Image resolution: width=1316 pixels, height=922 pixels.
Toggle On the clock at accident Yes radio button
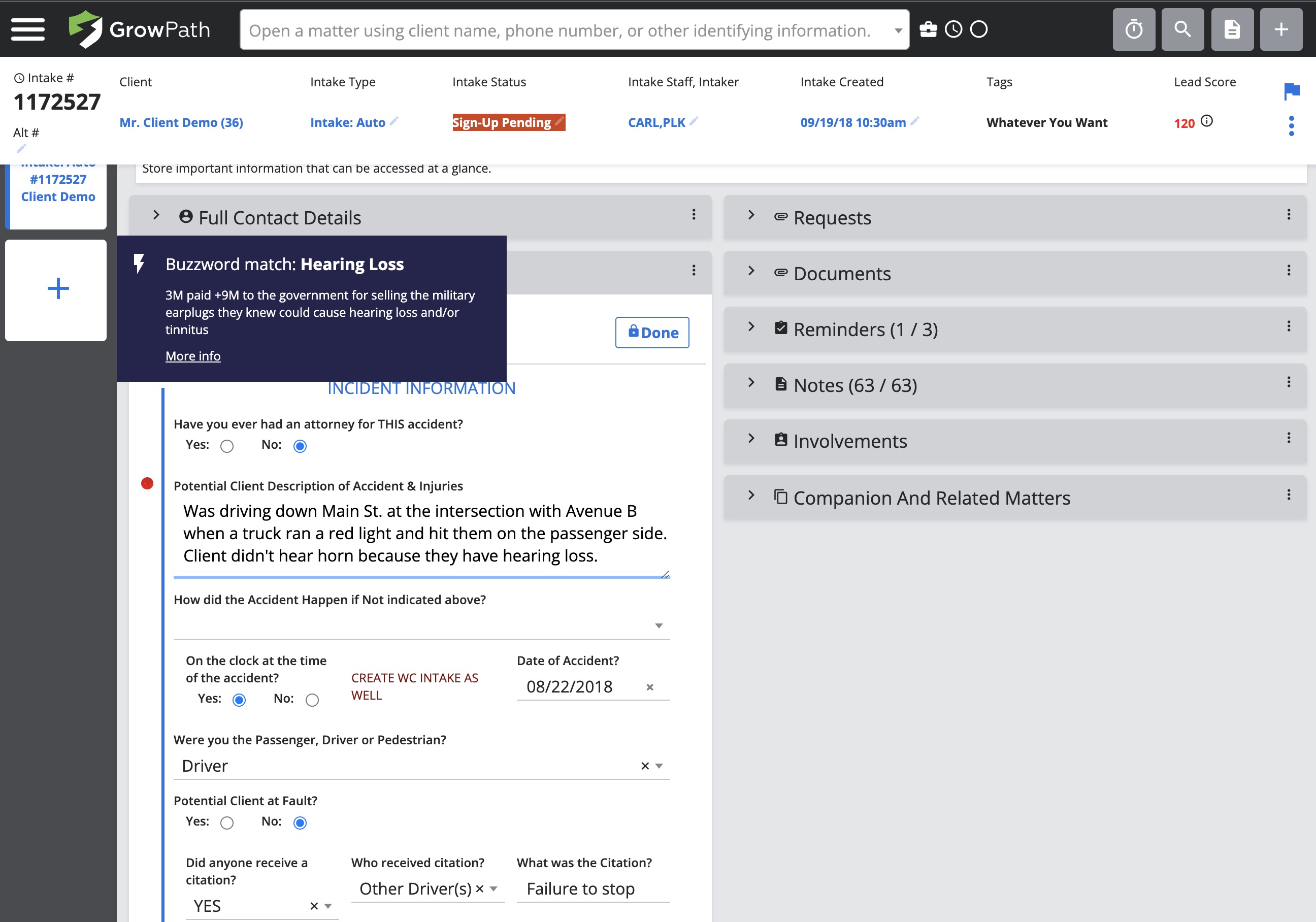pyautogui.click(x=240, y=698)
